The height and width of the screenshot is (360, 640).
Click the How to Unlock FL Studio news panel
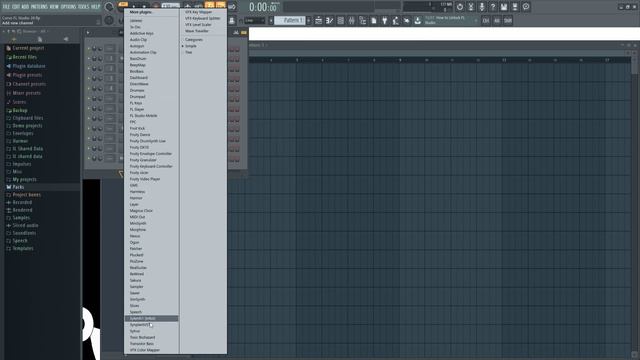[451, 20]
